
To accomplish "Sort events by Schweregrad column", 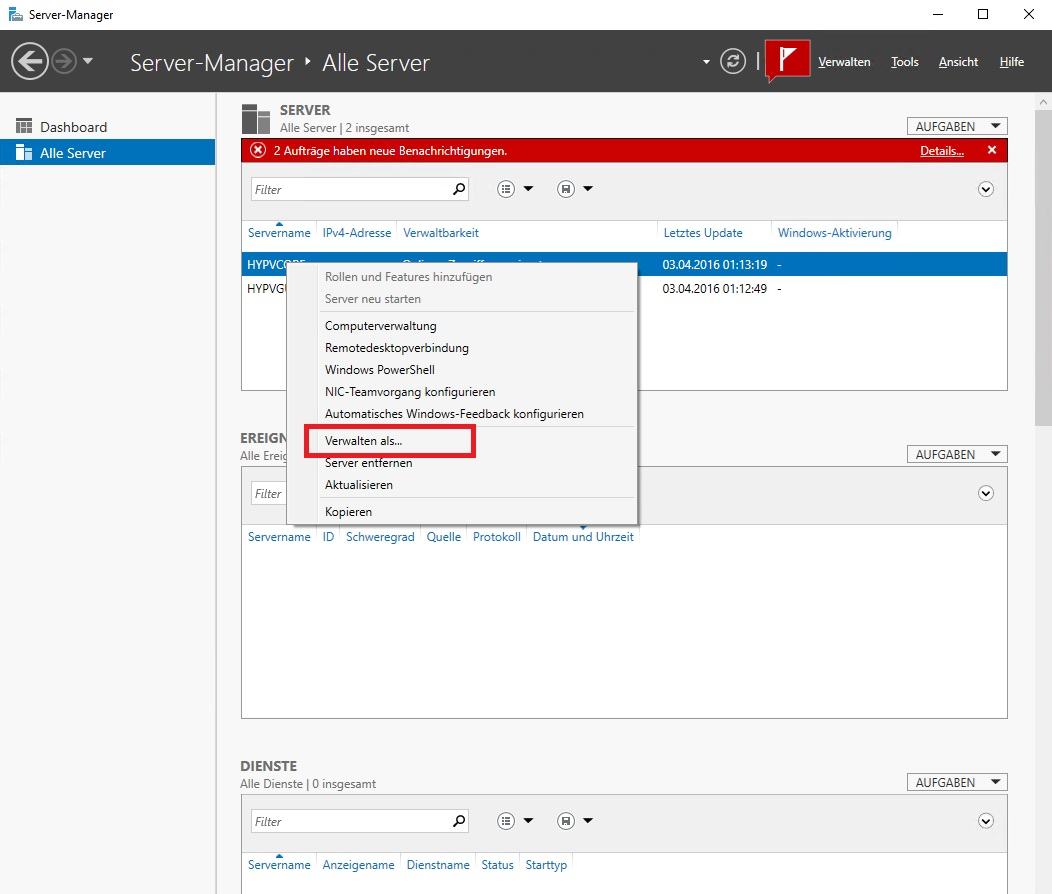I will [380, 537].
